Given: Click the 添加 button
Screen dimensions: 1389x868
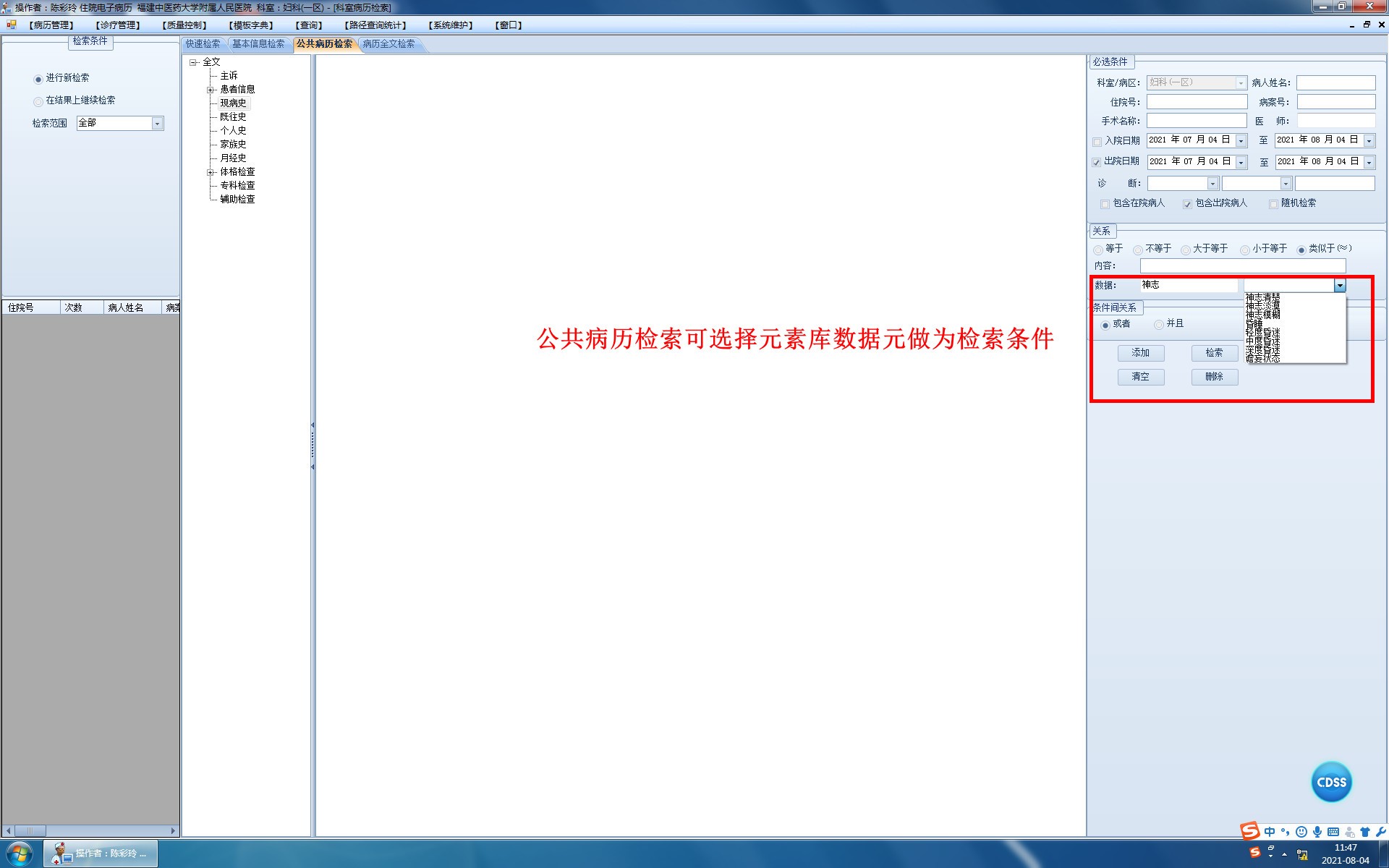Looking at the screenshot, I should point(1141,353).
